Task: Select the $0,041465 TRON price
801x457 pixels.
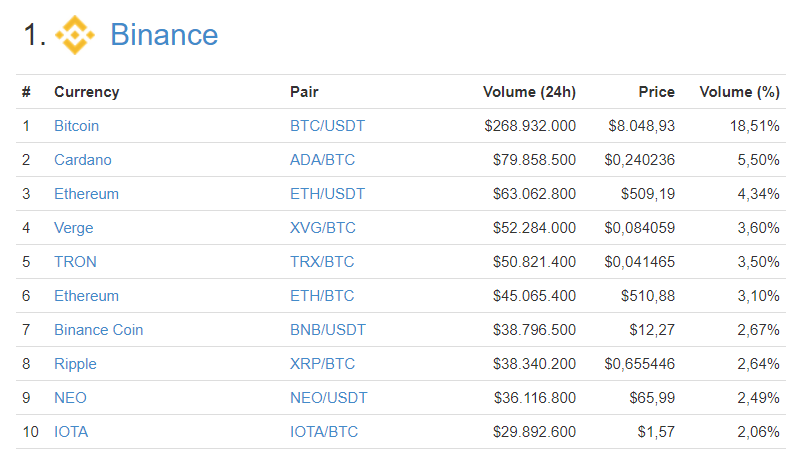Action: click(x=640, y=262)
